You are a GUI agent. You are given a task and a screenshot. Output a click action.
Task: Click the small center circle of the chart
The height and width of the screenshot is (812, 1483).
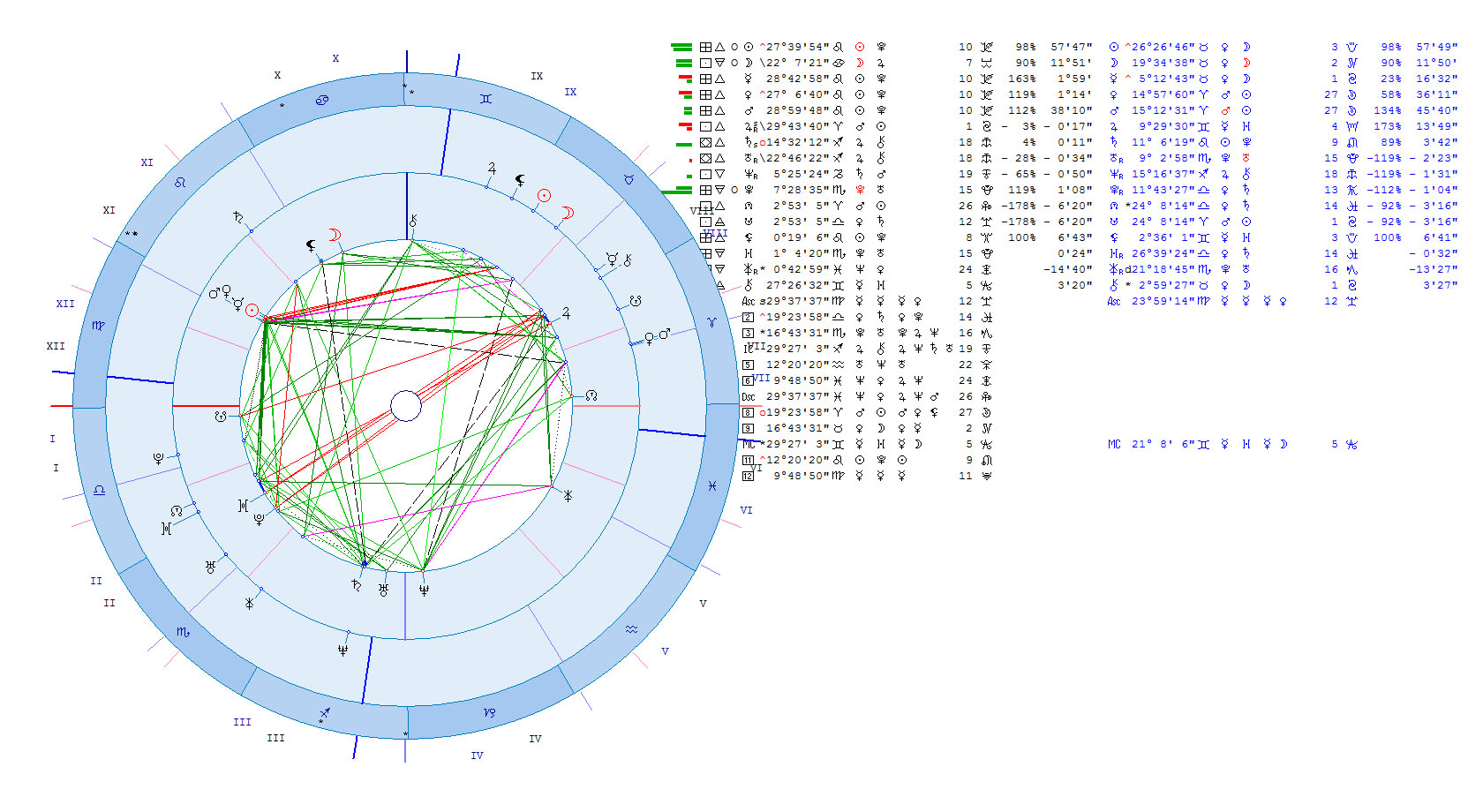pyautogui.click(x=406, y=406)
